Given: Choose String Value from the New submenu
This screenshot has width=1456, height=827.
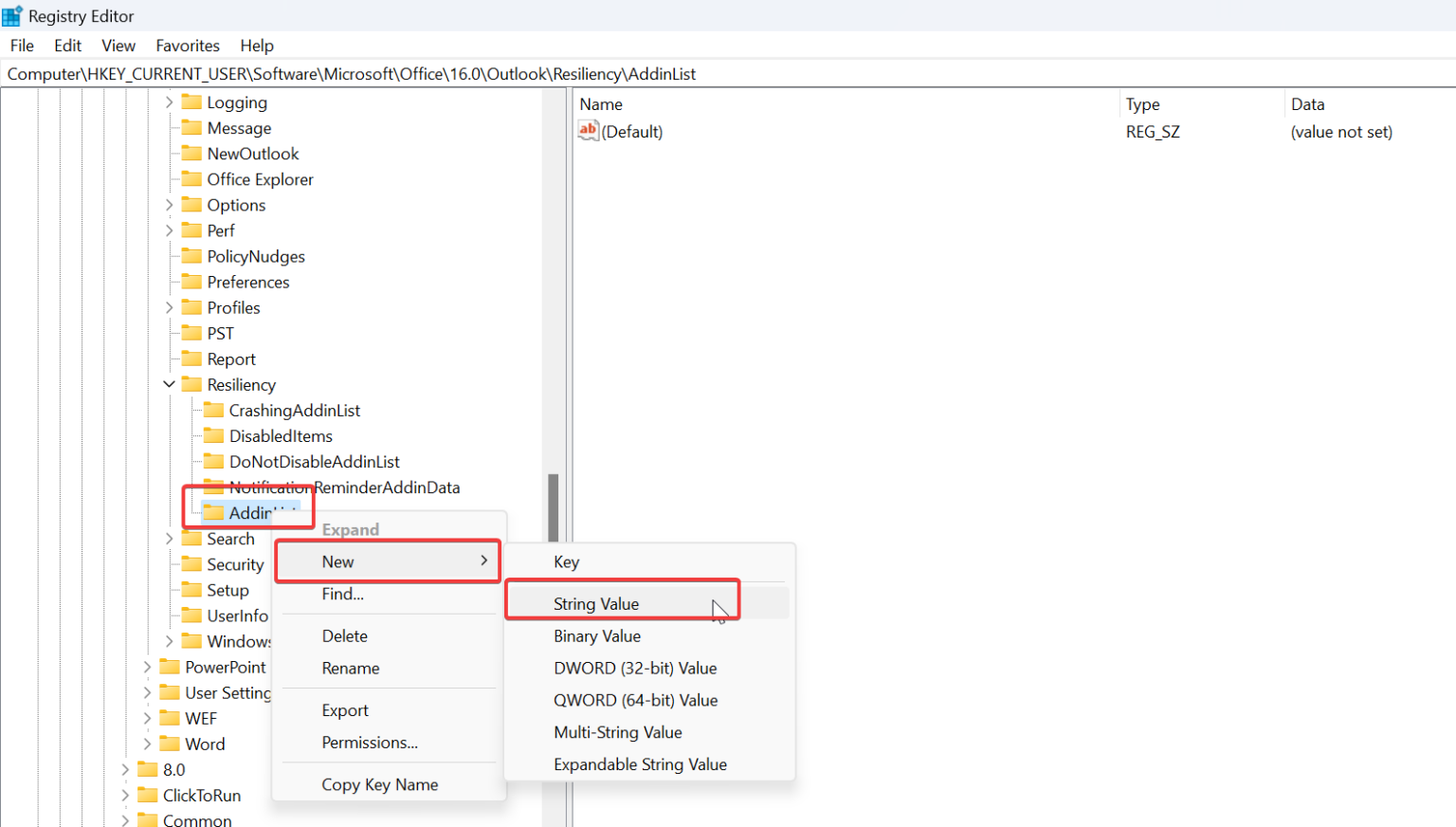Looking at the screenshot, I should (596, 603).
